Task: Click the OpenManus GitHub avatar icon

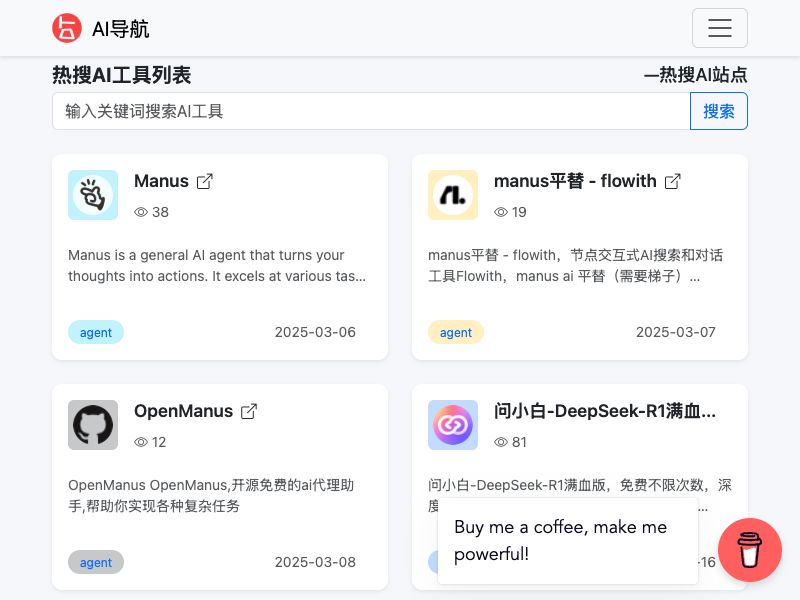Action: click(93, 425)
